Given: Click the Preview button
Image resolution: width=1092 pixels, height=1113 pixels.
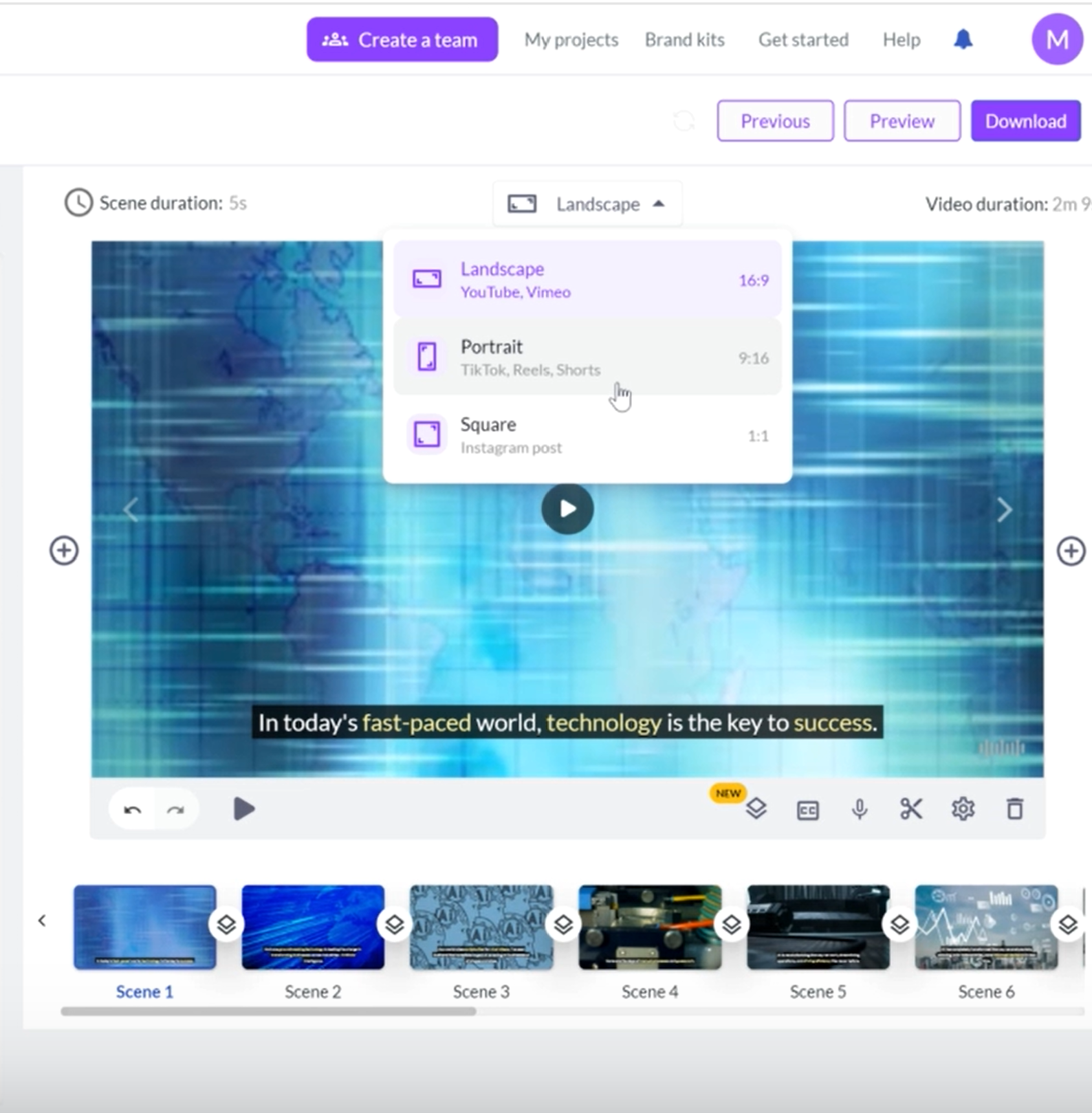Looking at the screenshot, I should click(902, 121).
